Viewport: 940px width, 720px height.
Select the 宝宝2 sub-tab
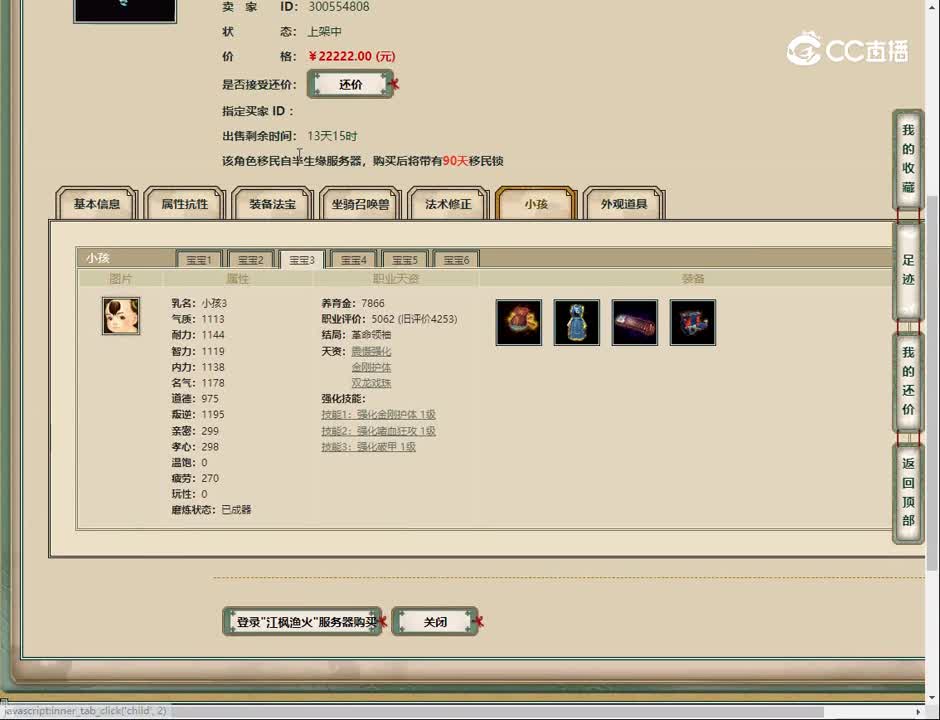click(251, 260)
